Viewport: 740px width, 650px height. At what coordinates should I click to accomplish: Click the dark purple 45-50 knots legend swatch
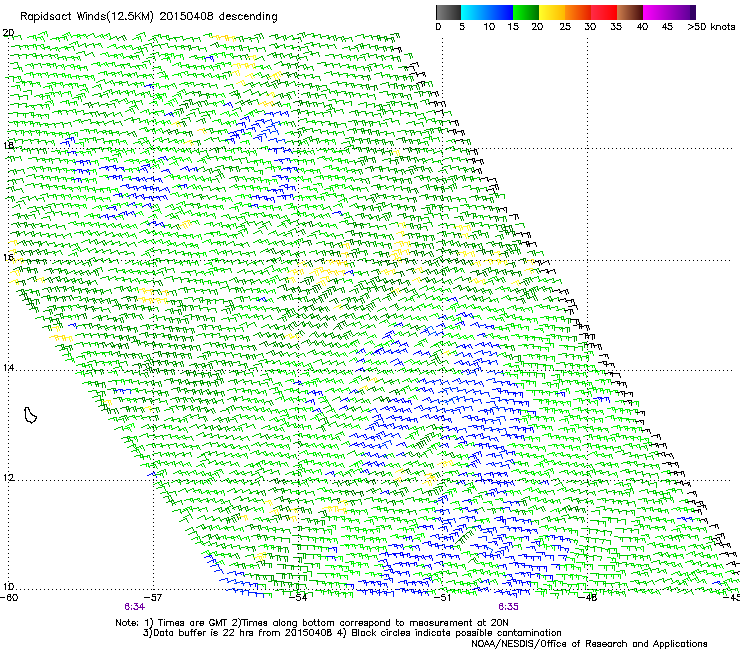click(x=682, y=12)
